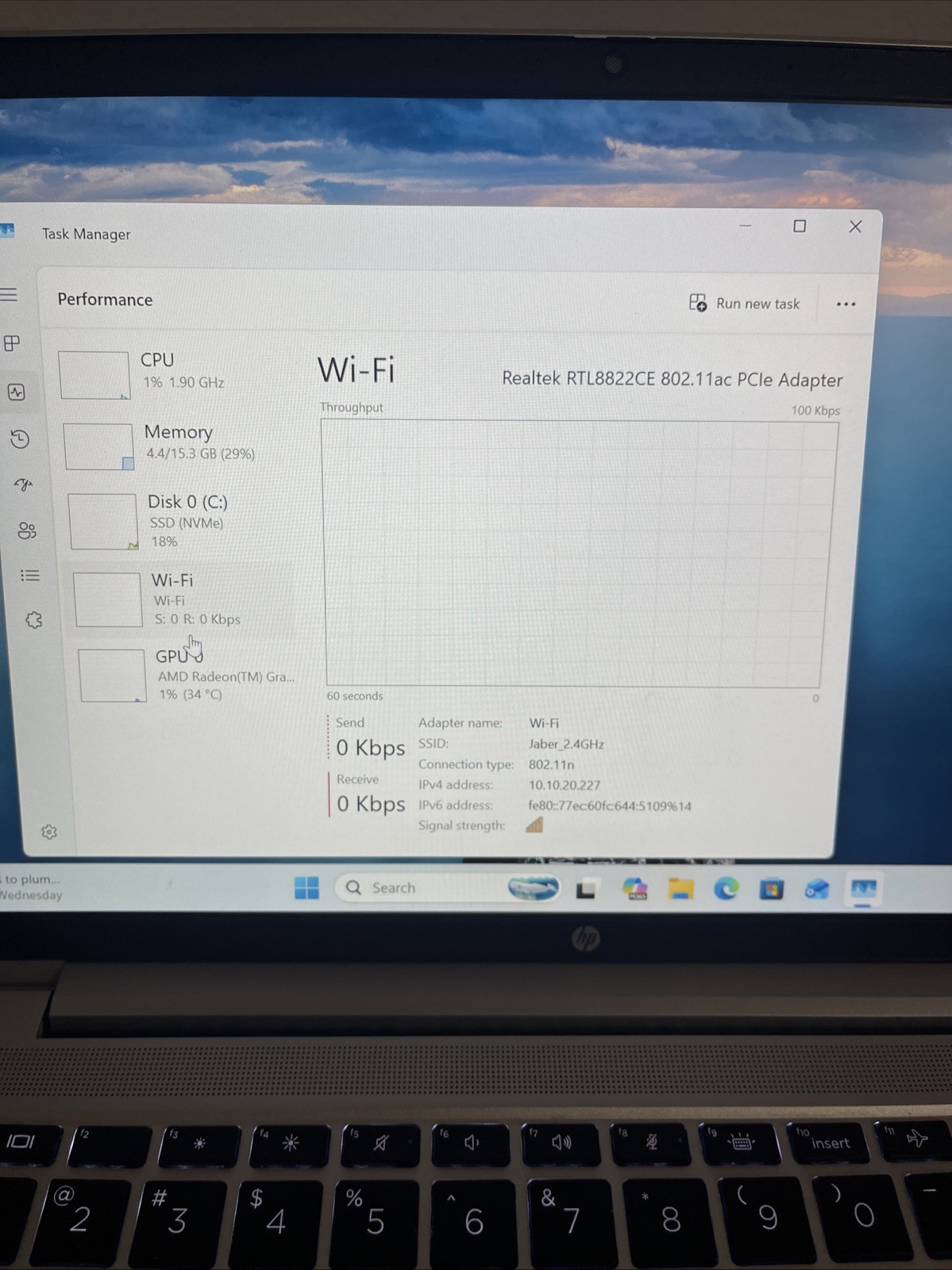This screenshot has width=952, height=1270.
Task: Open the Users page icon
Action: 27,530
